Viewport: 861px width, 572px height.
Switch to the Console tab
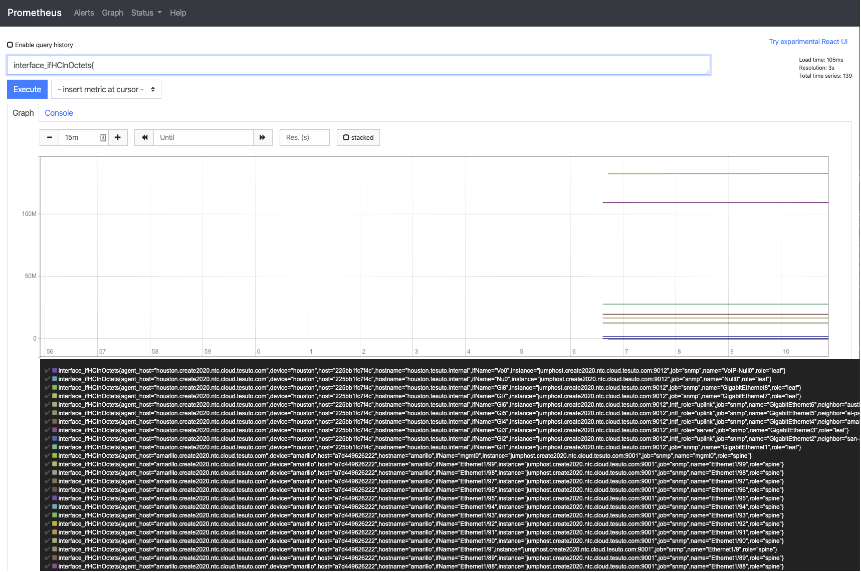pyautogui.click(x=59, y=113)
